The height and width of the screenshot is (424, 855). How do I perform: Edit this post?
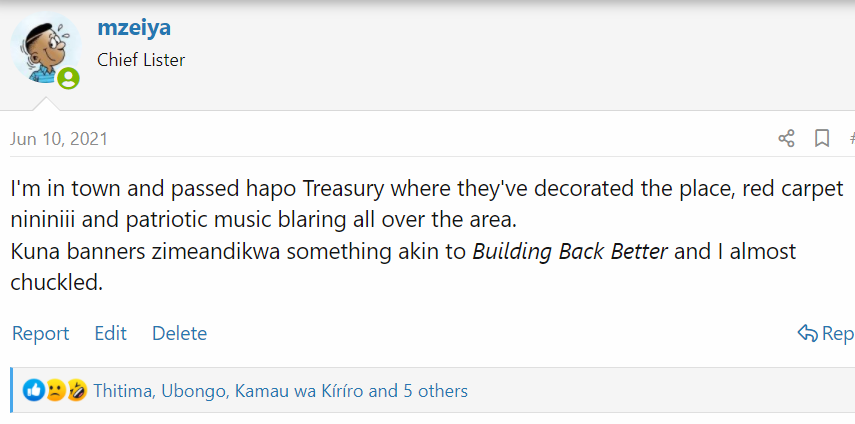click(110, 333)
